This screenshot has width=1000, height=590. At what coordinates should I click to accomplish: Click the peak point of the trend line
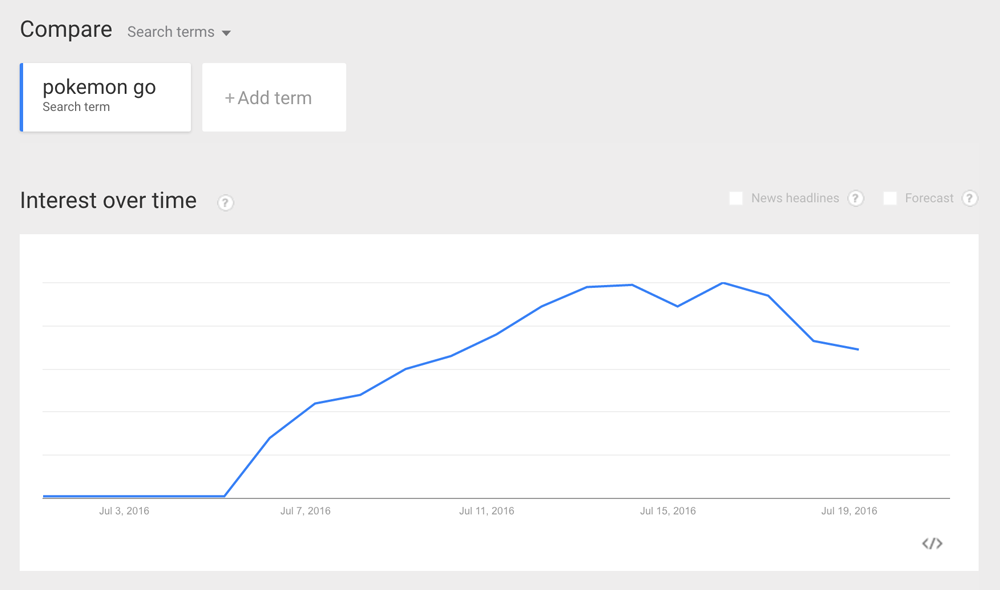pyautogui.click(x=723, y=283)
